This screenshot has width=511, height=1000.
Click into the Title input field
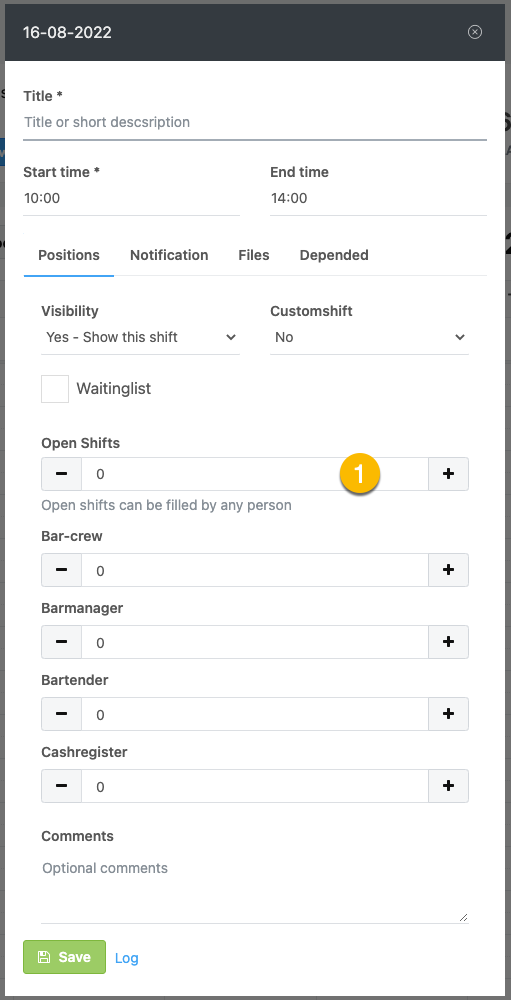point(255,122)
